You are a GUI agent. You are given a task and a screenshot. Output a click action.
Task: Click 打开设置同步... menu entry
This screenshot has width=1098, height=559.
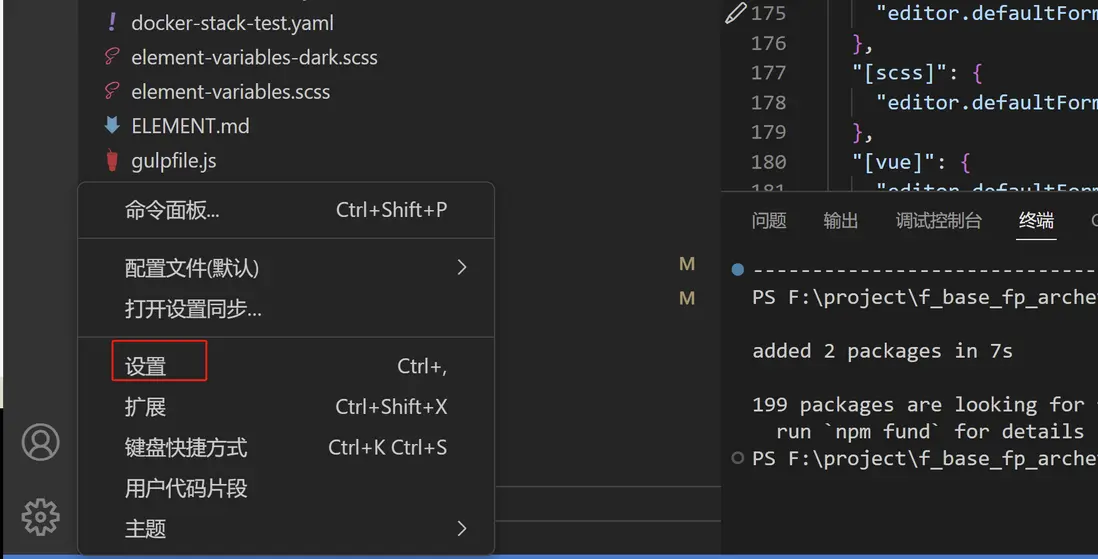click(193, 309)
